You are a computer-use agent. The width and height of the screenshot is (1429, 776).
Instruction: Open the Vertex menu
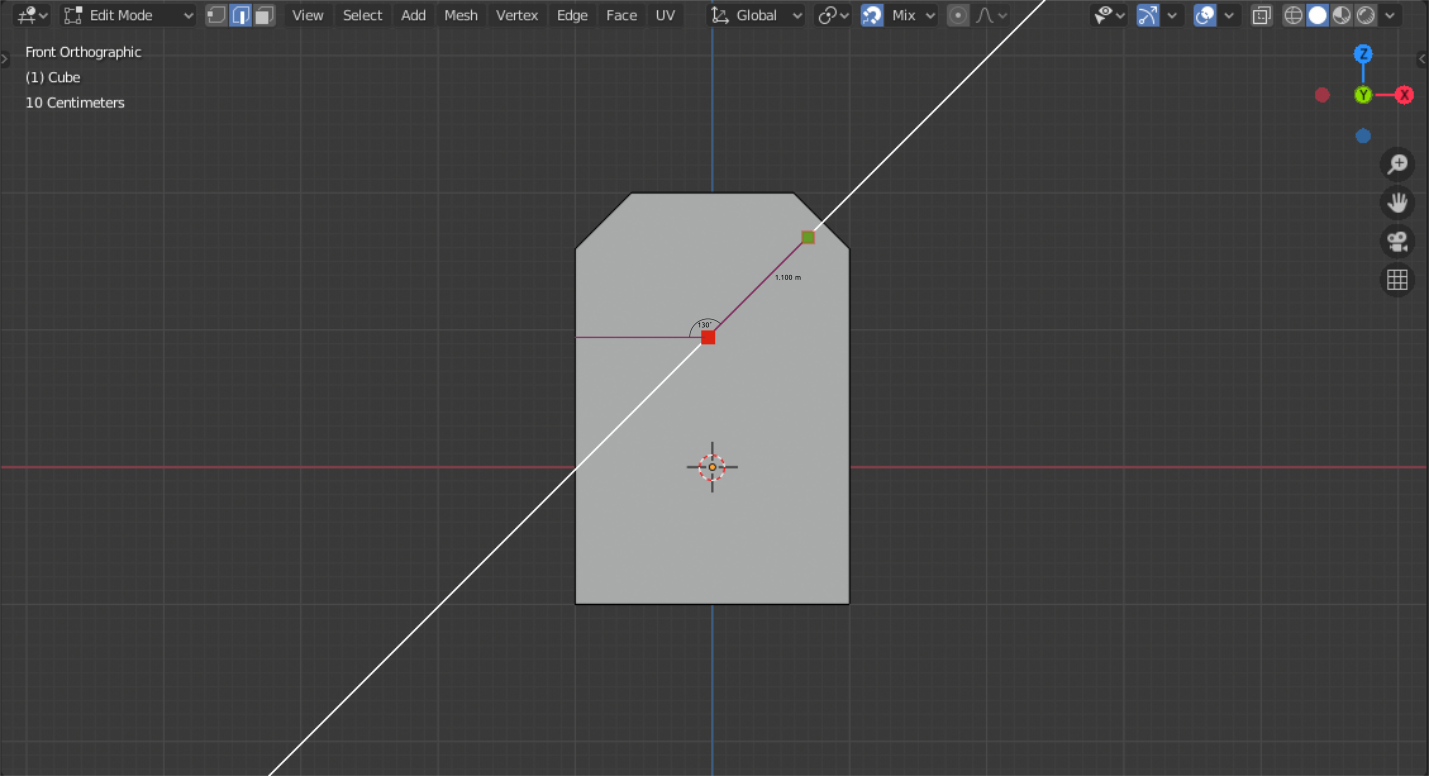coord(517,15)
